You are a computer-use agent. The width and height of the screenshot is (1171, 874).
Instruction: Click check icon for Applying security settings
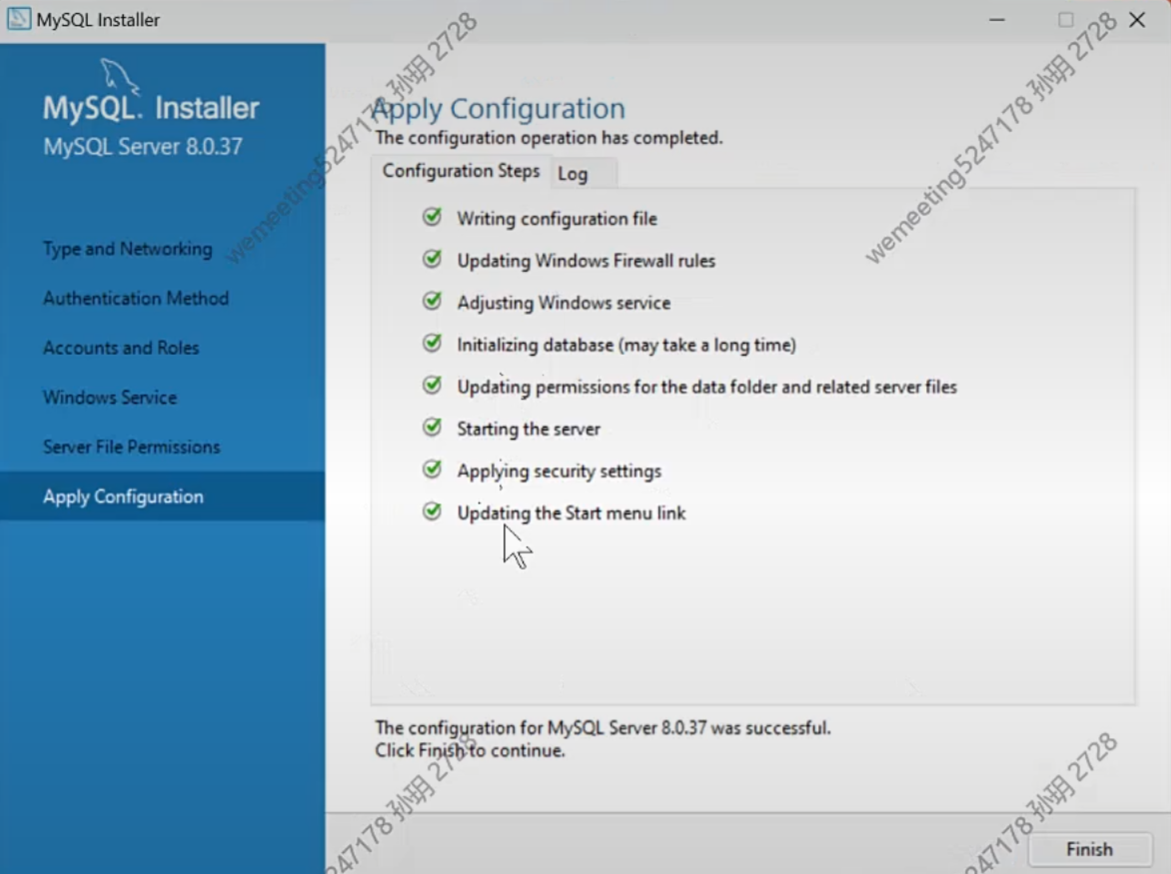[x=432, y=468]
